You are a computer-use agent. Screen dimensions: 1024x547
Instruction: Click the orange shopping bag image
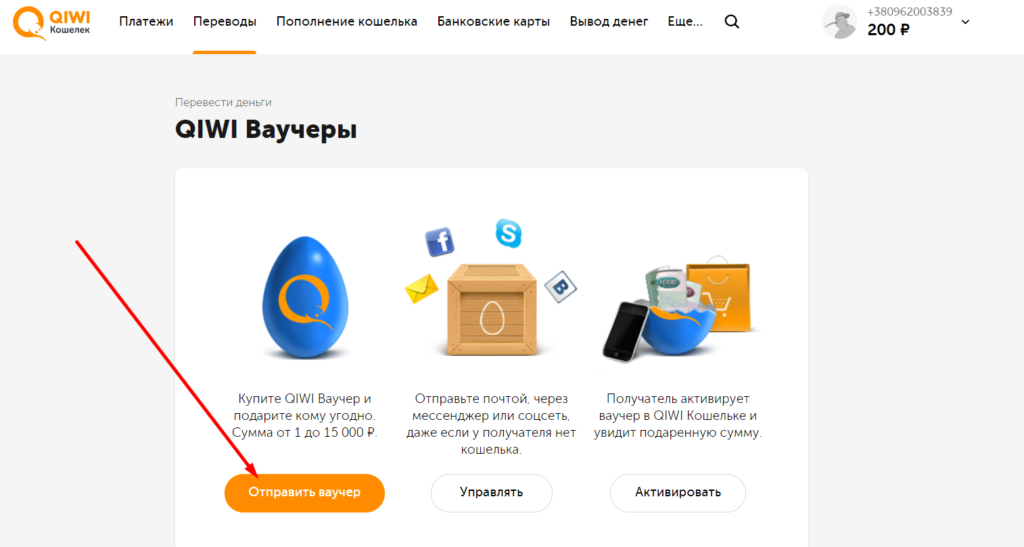coord(720,295)
